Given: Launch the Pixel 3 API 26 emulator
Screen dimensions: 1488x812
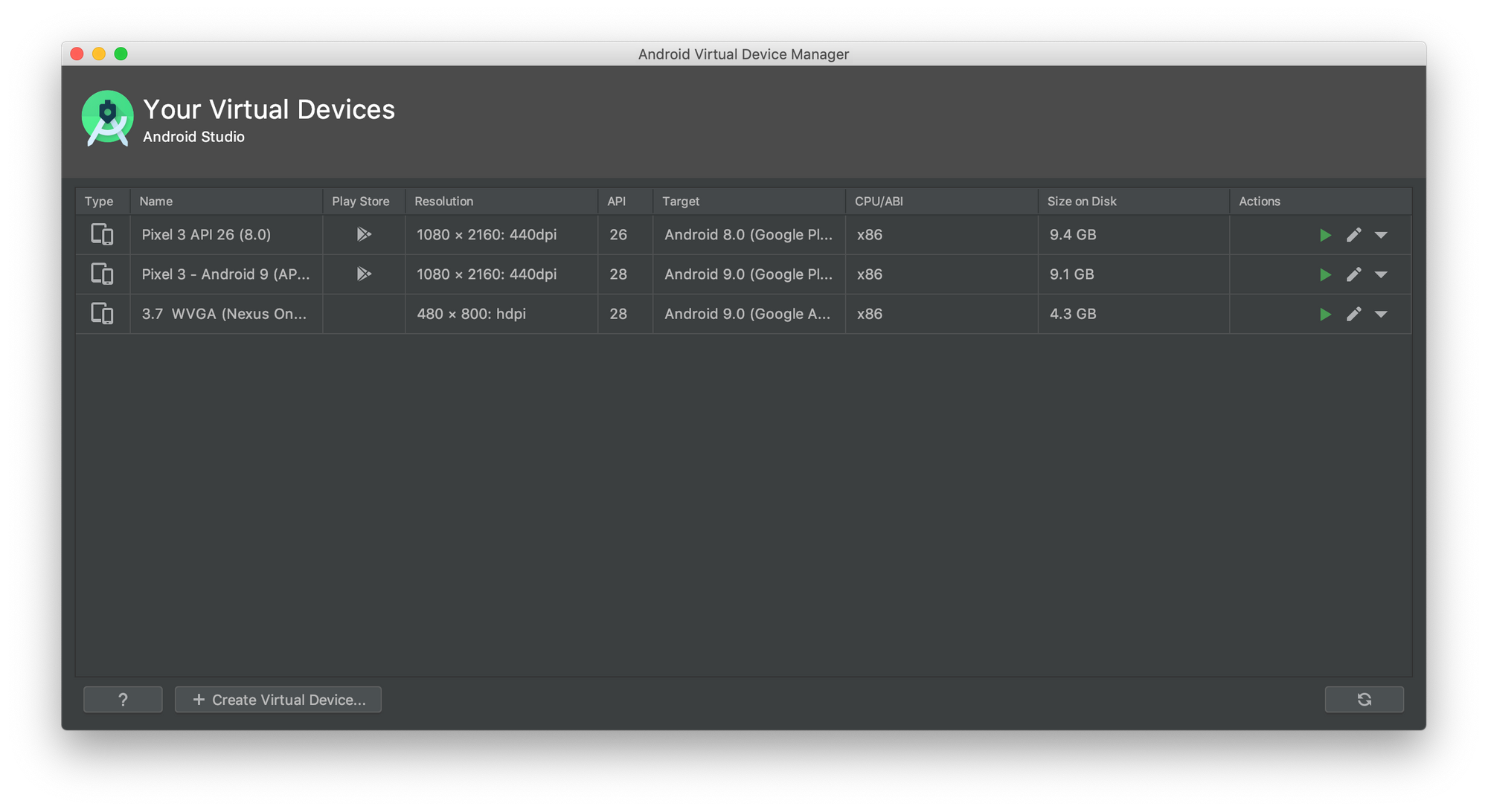Looking at the screenshot, I should 1325,235.
